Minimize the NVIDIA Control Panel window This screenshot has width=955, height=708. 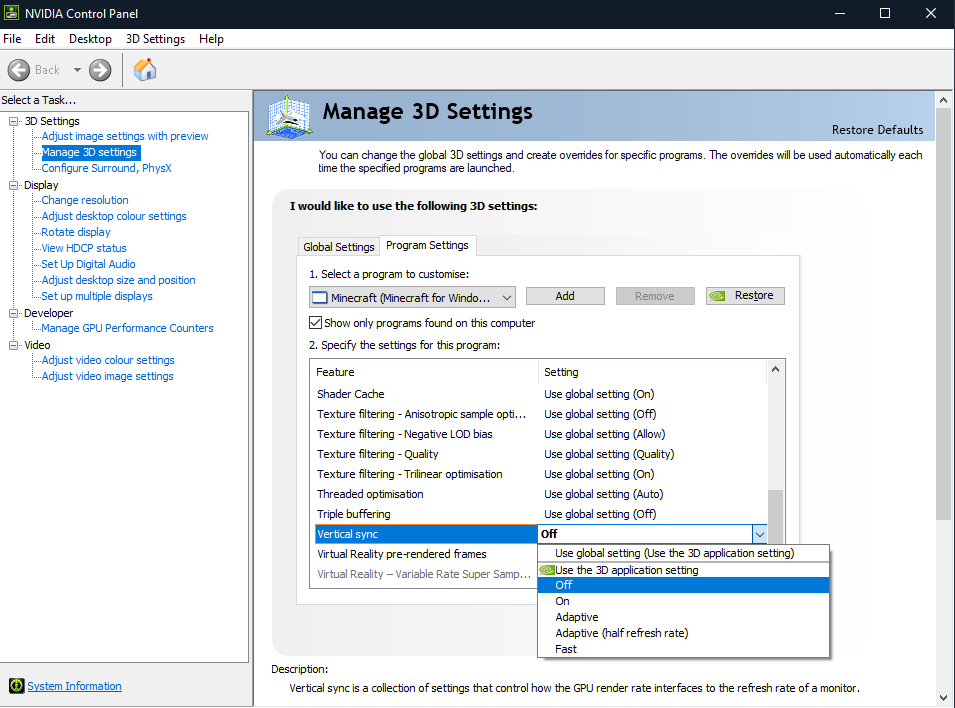pos(840,13)
